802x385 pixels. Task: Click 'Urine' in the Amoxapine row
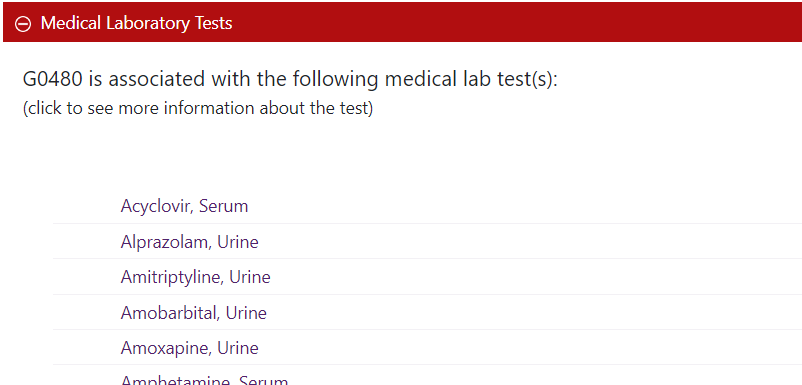(238, 348)
